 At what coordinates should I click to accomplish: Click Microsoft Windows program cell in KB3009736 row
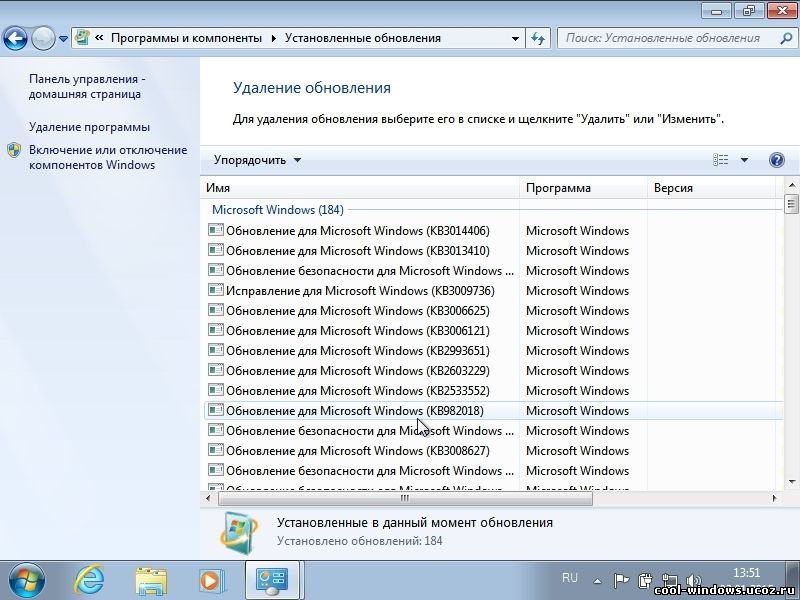pos(578,291)
